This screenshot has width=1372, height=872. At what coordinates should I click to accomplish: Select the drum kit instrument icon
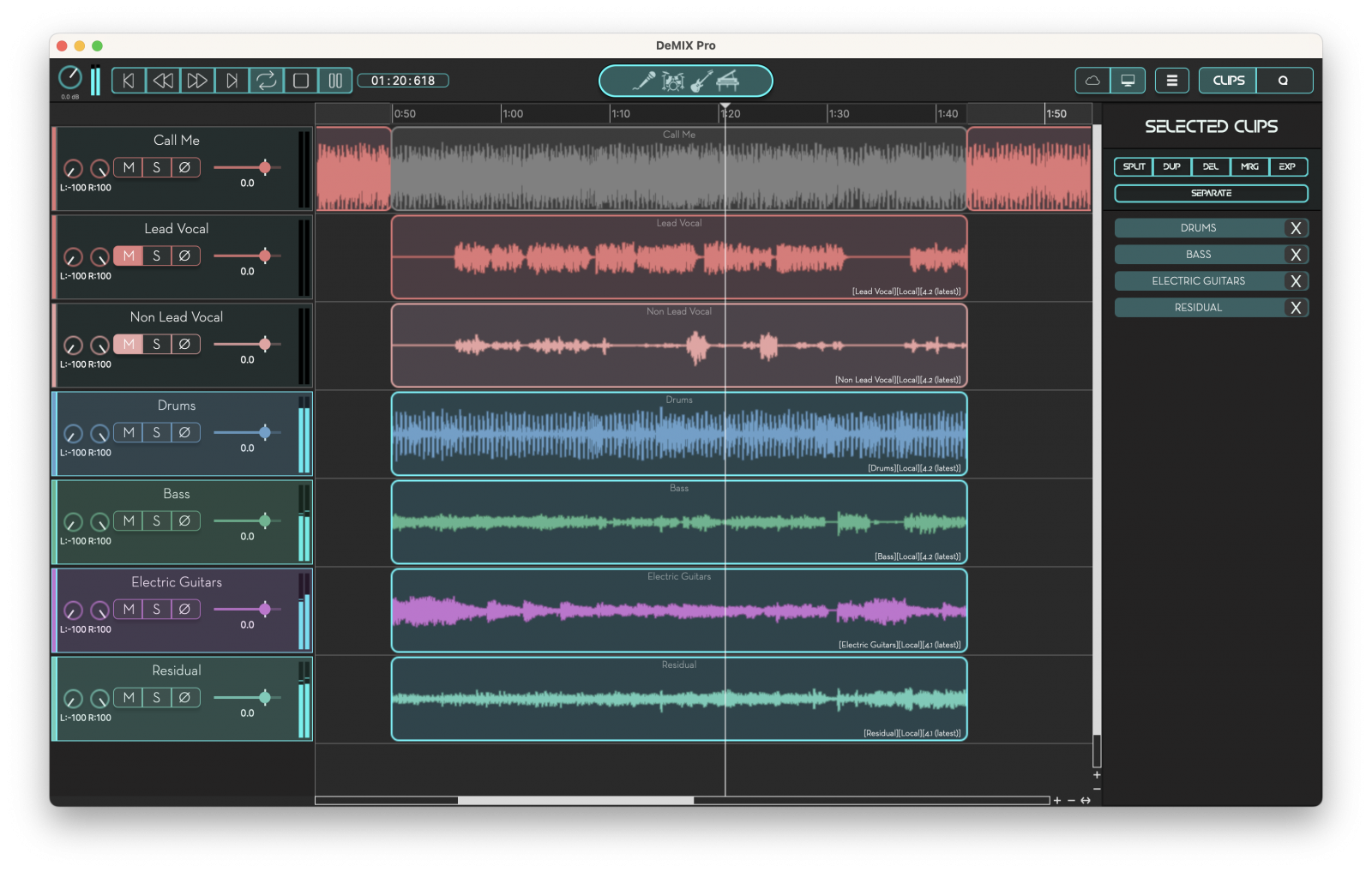673,81
